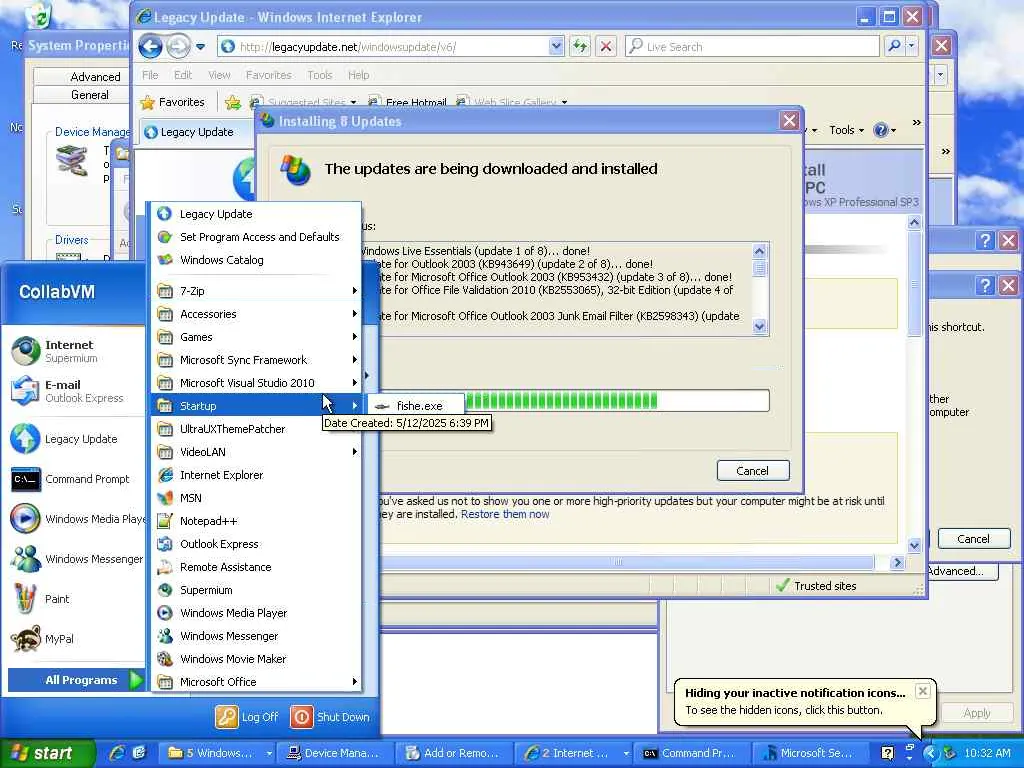Click the Favorites star button
This screenshot has height=768, width=1024.
click(173, 102)
